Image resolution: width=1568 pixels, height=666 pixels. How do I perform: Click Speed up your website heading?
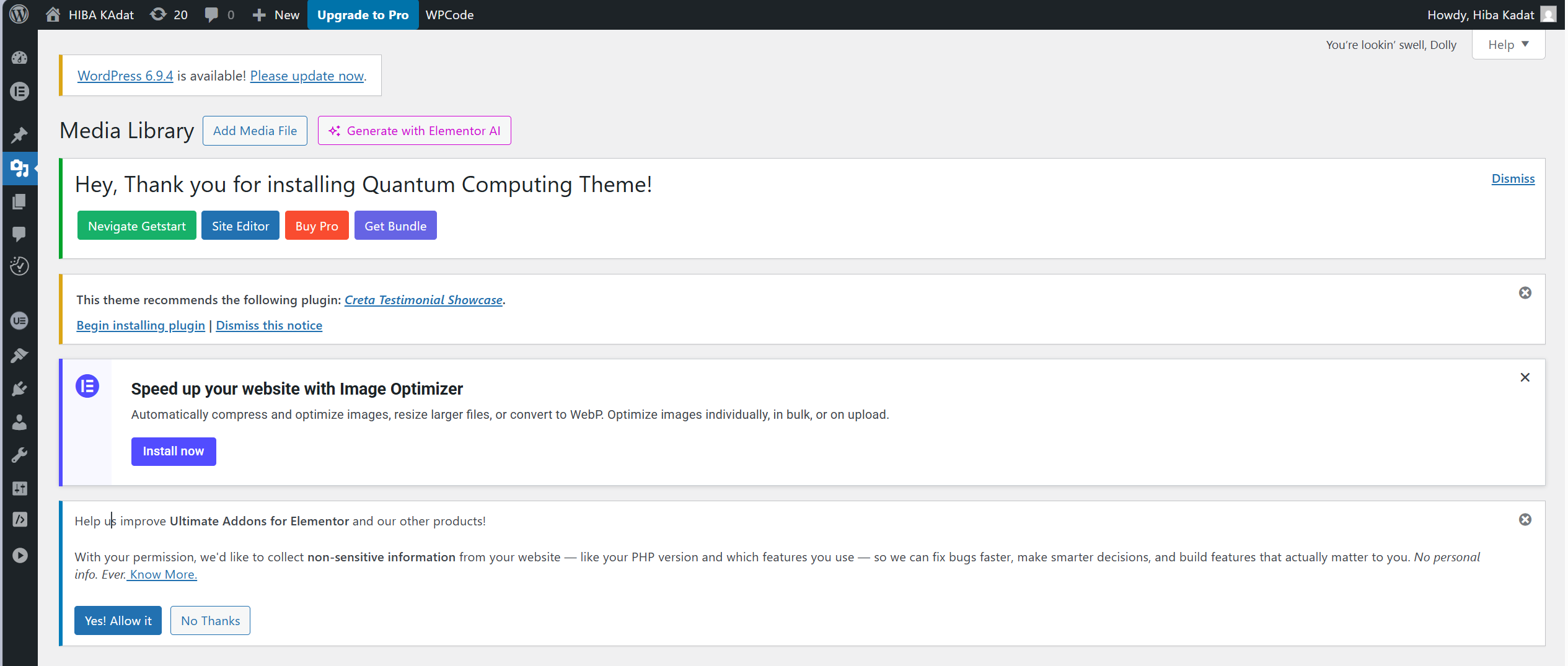(x=297, y=388)
